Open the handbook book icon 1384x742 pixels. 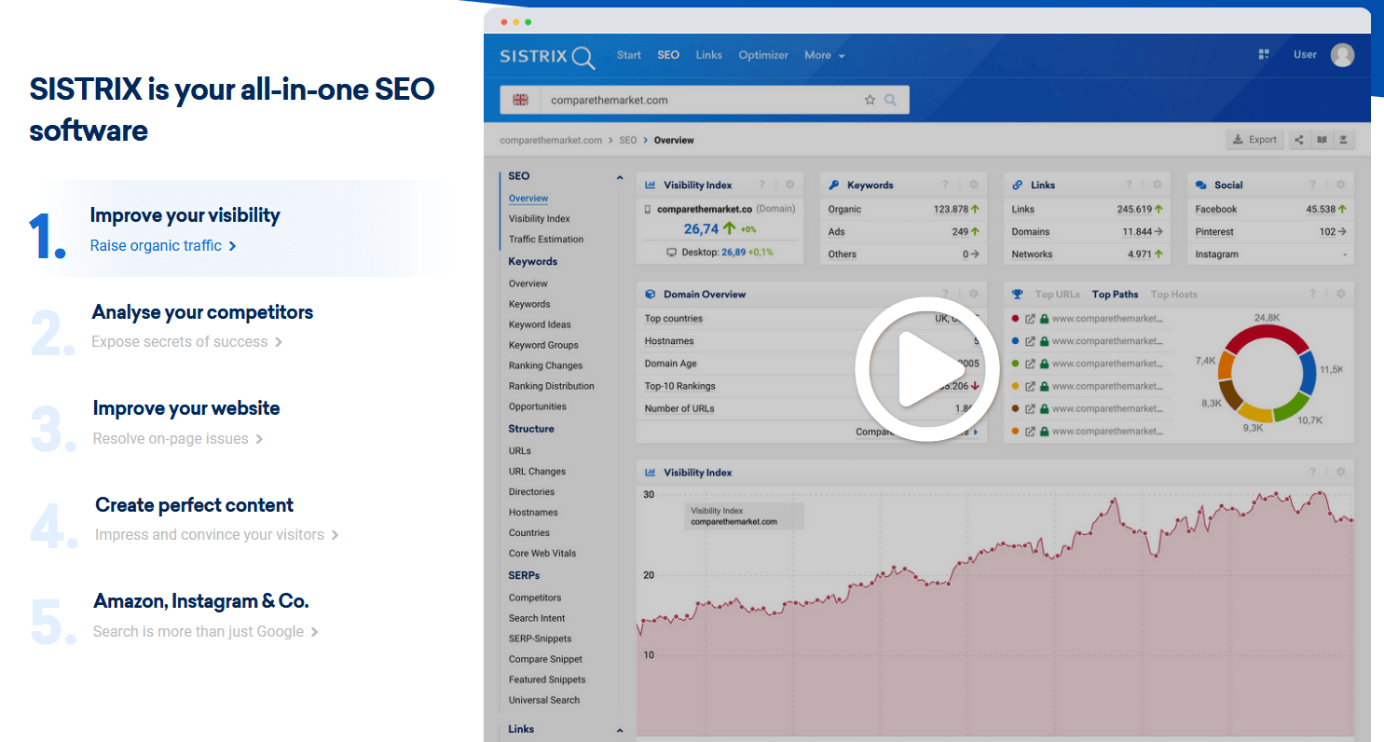1321,139
